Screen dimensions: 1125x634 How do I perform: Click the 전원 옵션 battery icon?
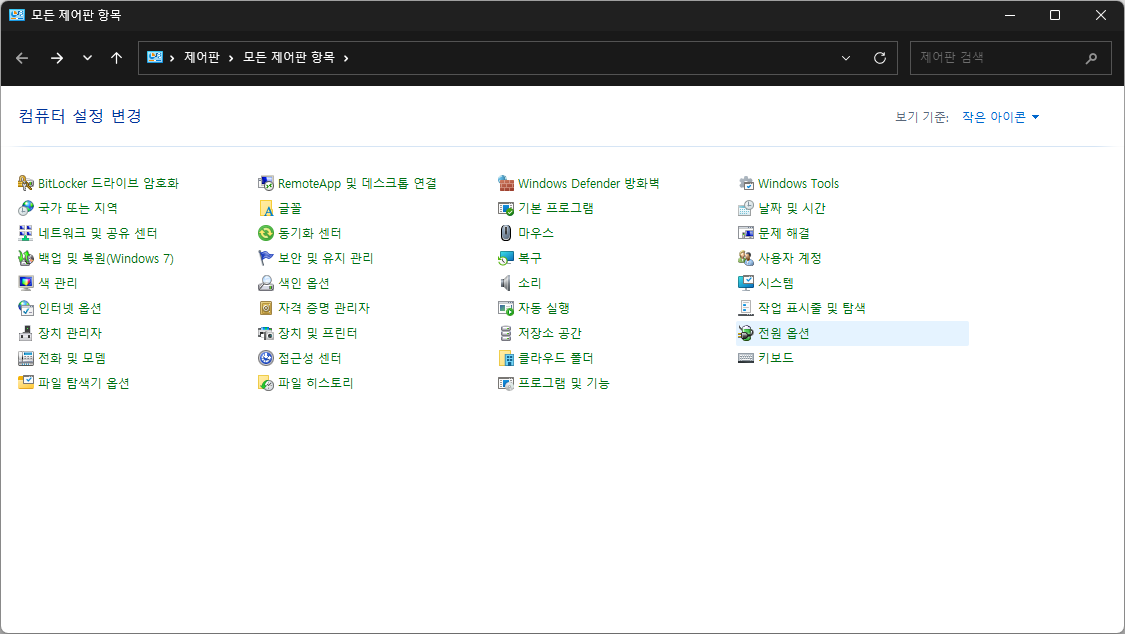[x=746, y=333]
